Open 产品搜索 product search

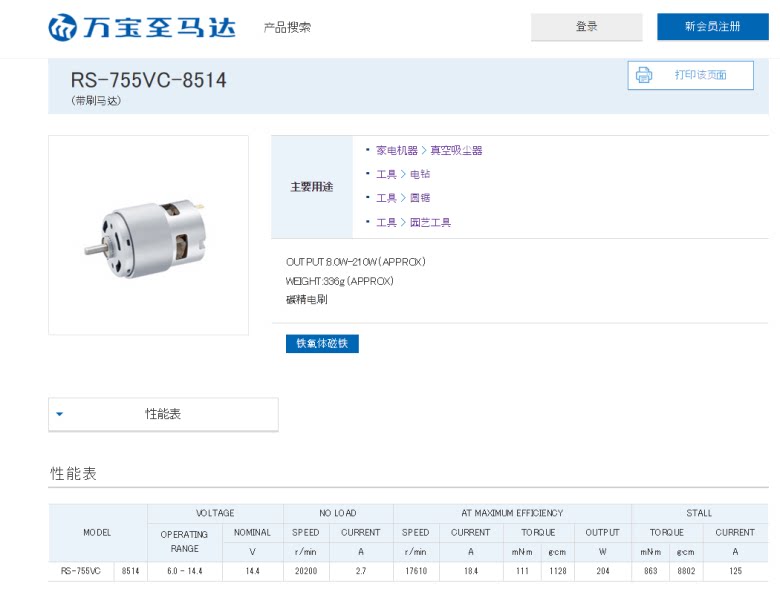click(287, 27)
